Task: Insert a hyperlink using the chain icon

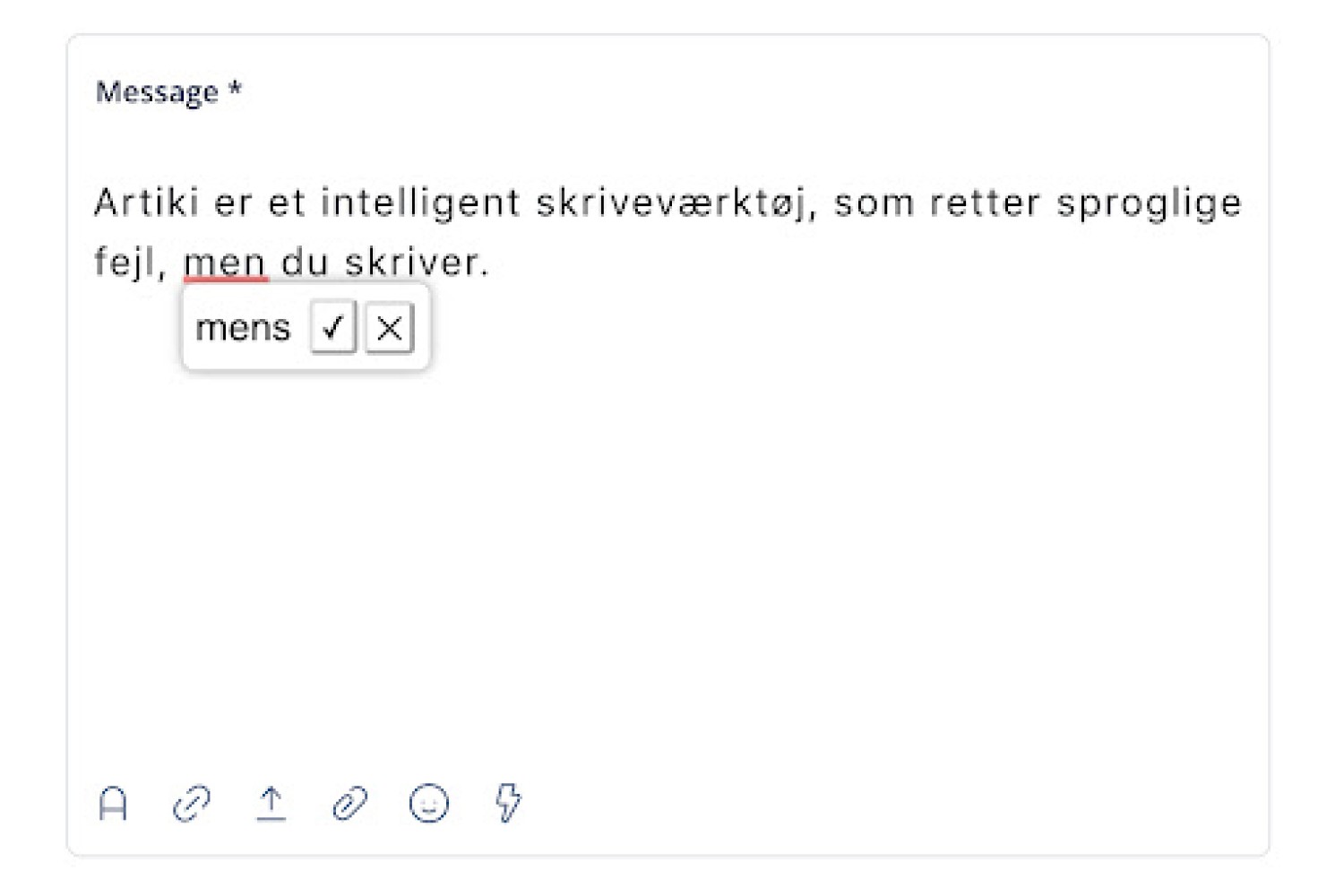Action: coord(192,803)
